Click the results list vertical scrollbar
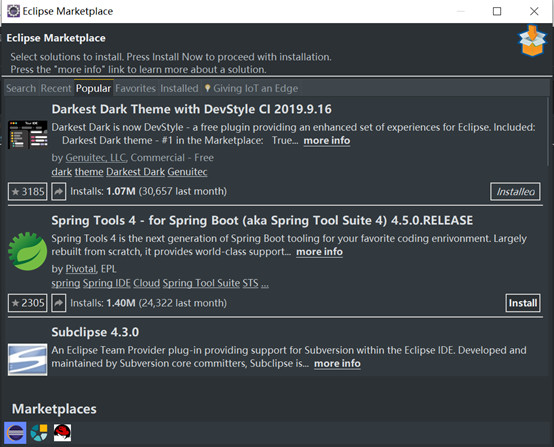Viewport: 554px width, 447px height. (x=548, y=131)
